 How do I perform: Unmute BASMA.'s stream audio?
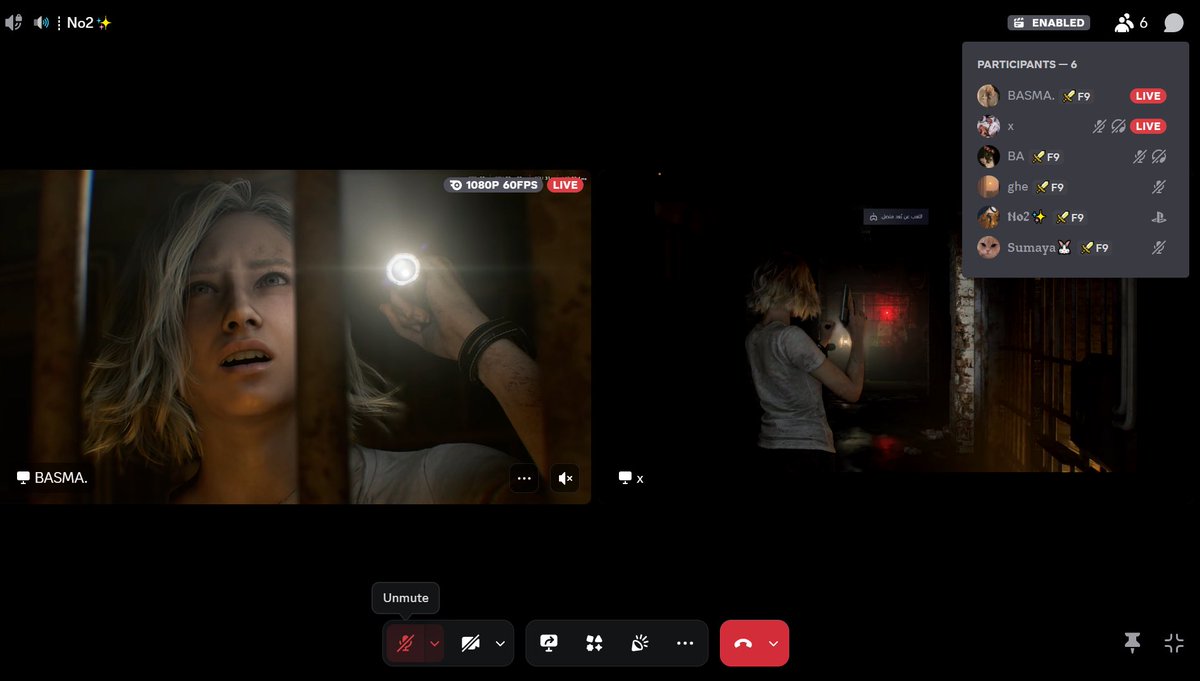coord(565,478)
